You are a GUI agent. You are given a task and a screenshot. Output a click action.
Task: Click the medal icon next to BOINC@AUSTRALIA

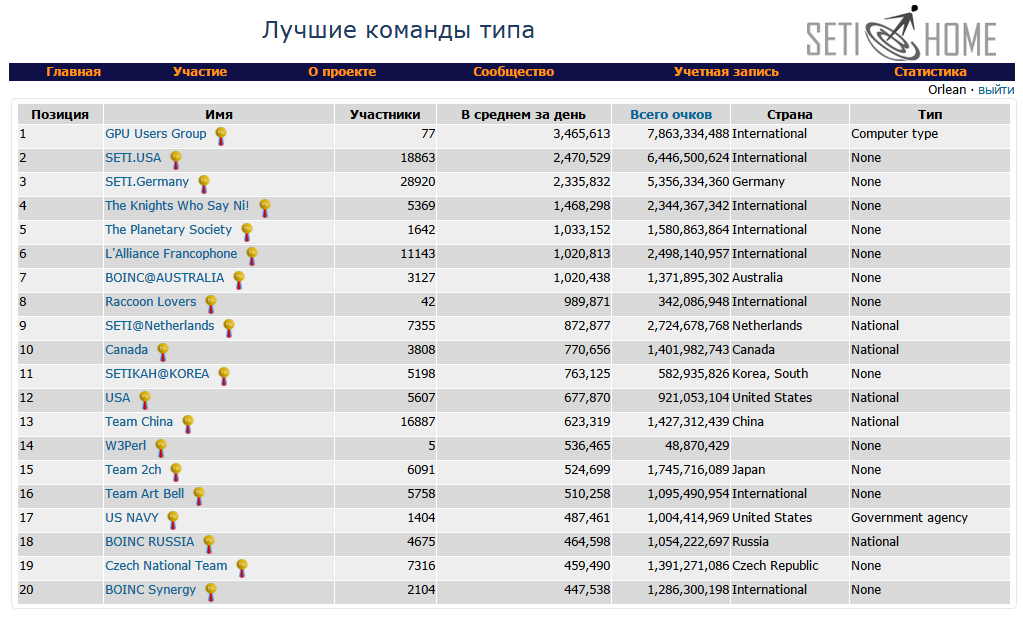coord(239,280)
